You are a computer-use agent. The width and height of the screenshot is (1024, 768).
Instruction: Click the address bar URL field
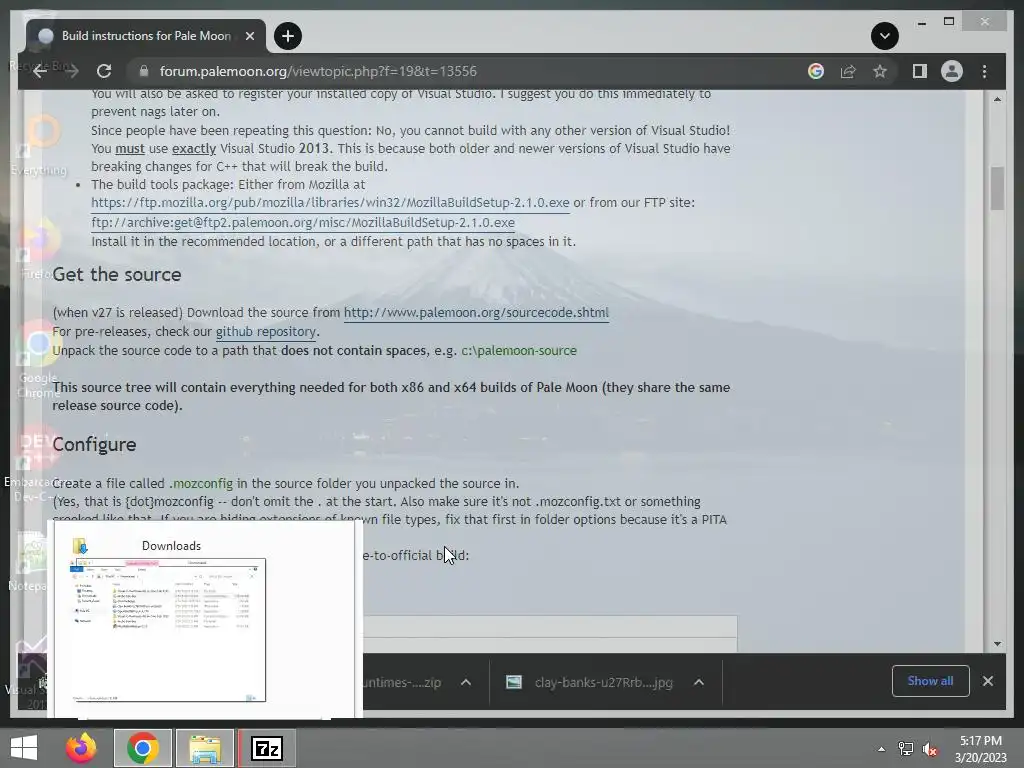470,71
